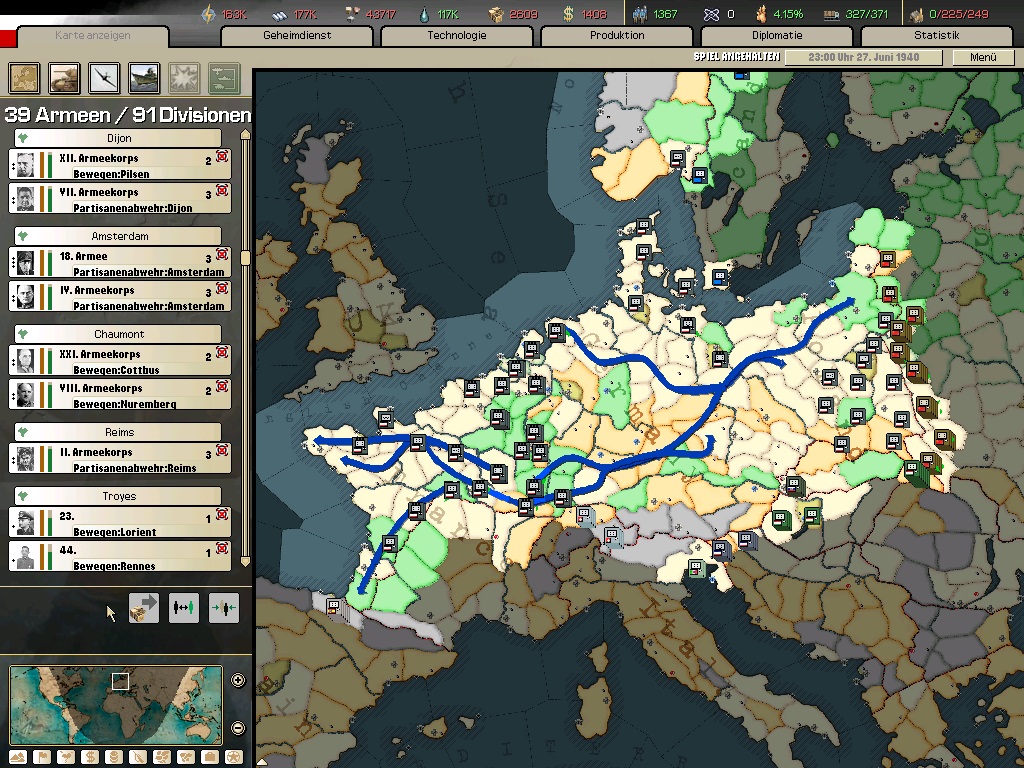This screenshot has height=768, width=1024.
Task: Open the Menü button
Action: tap(982, 58)
